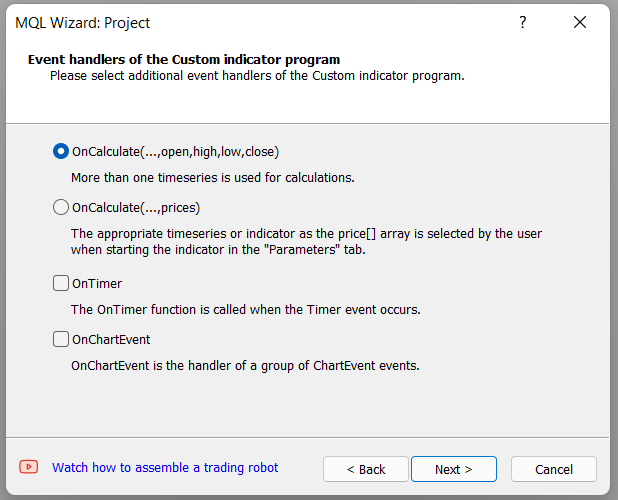Cancel the wizard
The width and height of the screenshot is (618, 500).
tap(554, 469)
